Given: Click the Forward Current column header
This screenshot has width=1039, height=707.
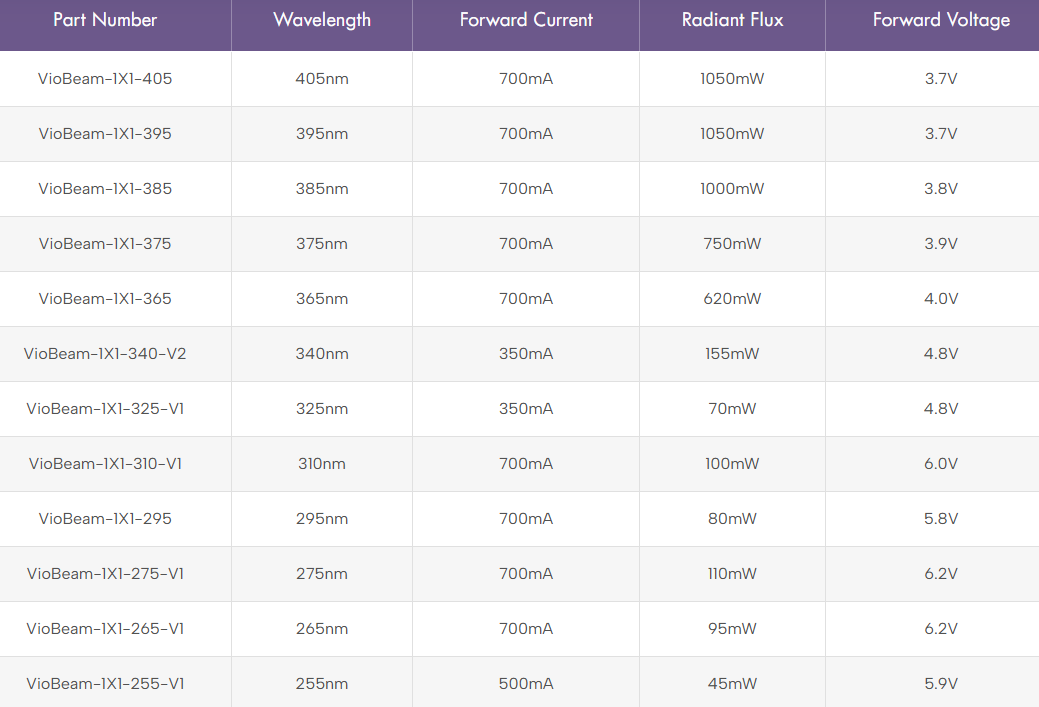Looking at the screenshot, I should [526, 20].
